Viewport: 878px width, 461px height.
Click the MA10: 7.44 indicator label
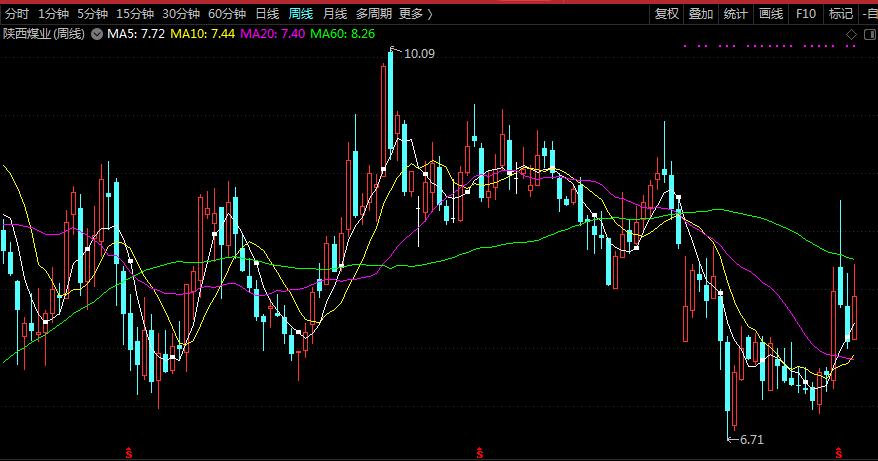203,34
